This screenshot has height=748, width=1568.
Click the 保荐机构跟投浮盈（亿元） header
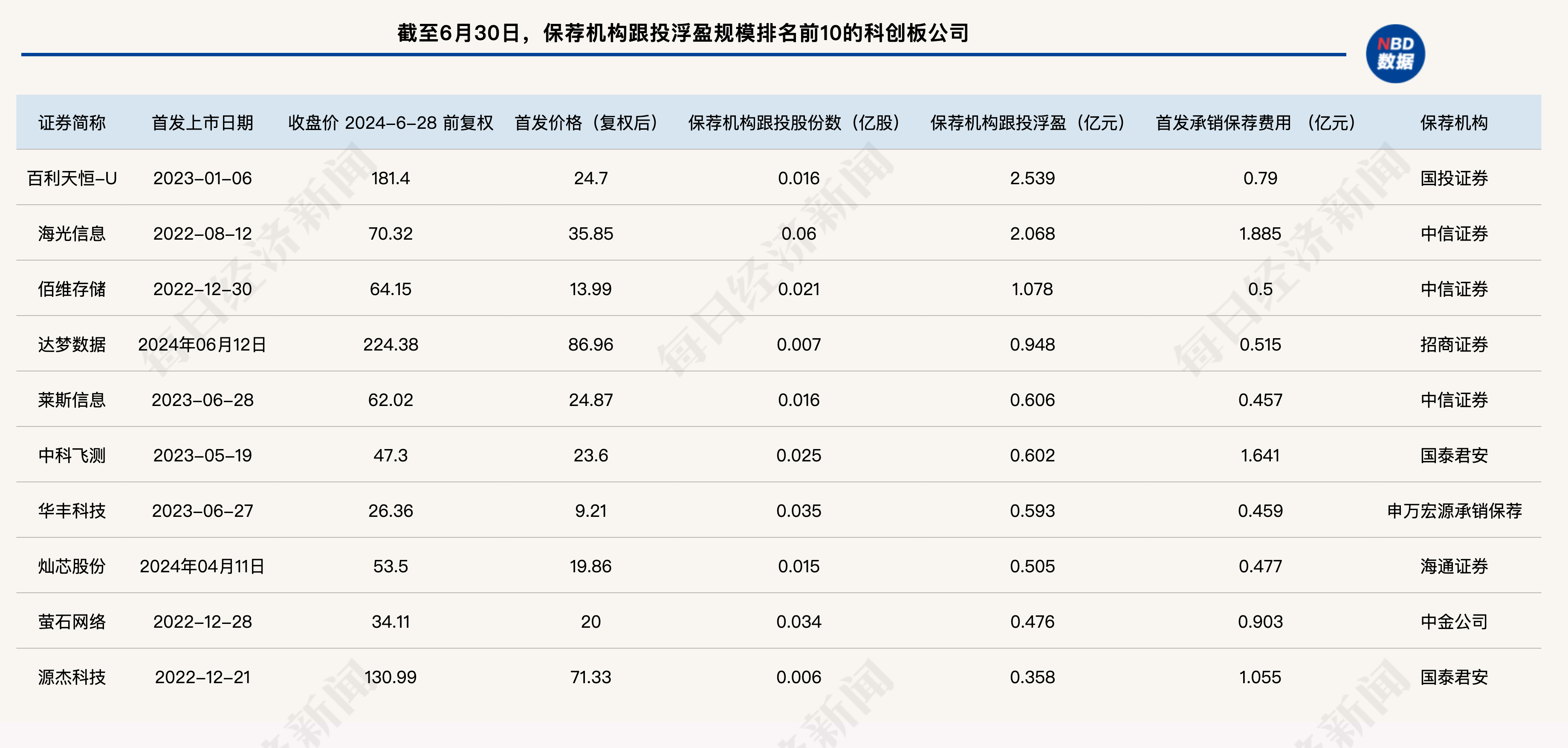pos(1032,123)
